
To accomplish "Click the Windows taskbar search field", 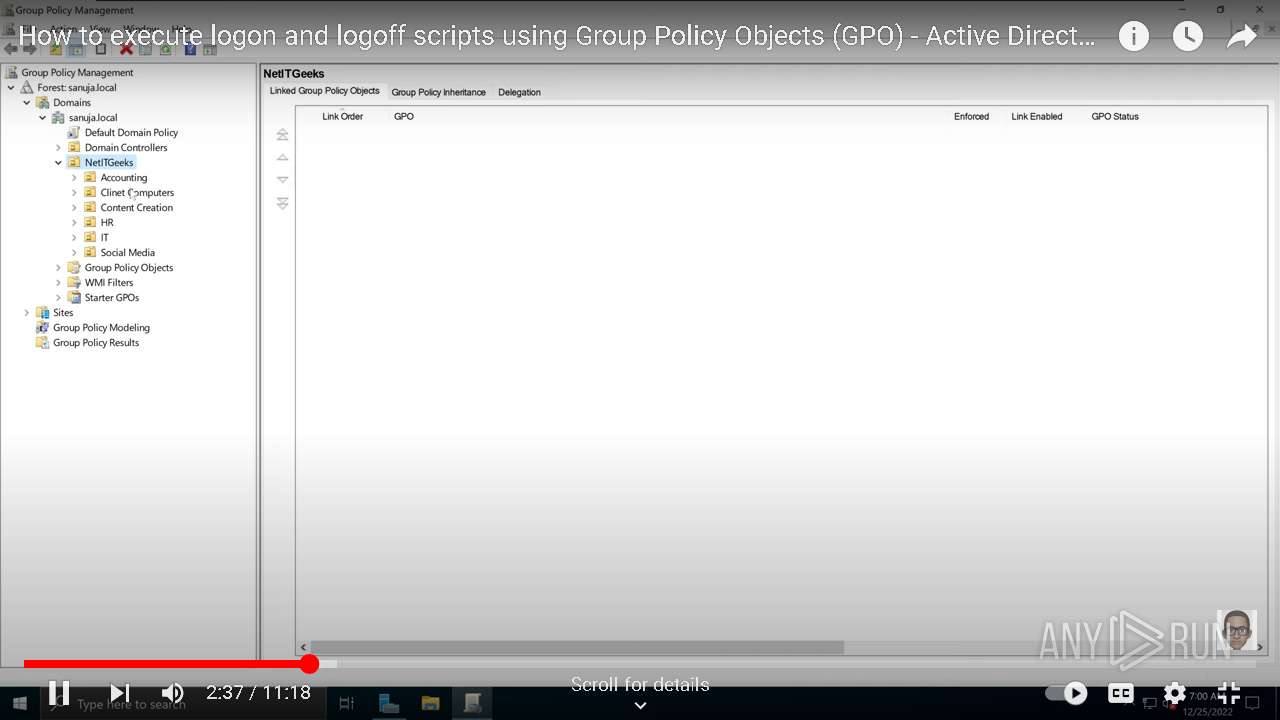I will point(183,704).
